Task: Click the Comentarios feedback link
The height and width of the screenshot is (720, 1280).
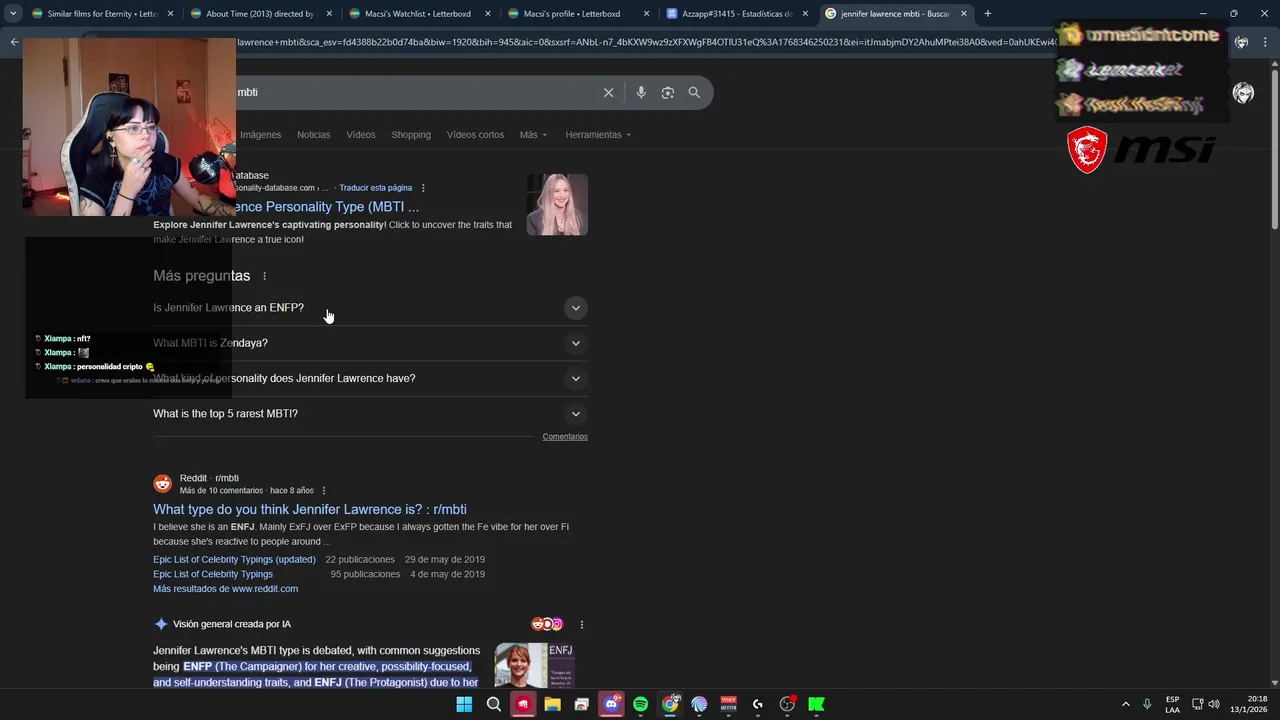Action: 565,437
